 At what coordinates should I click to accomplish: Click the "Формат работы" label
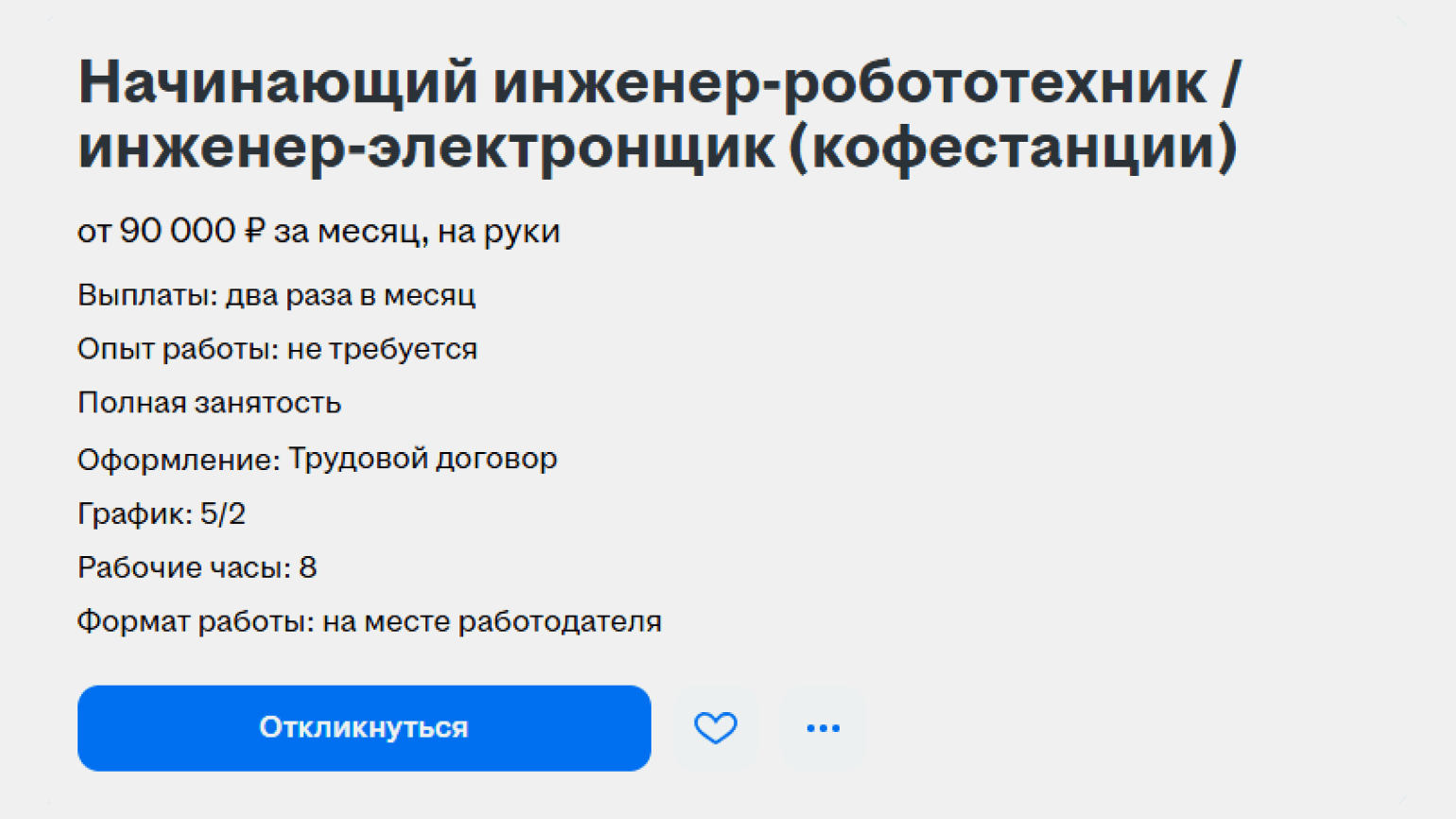pos(194,621)
